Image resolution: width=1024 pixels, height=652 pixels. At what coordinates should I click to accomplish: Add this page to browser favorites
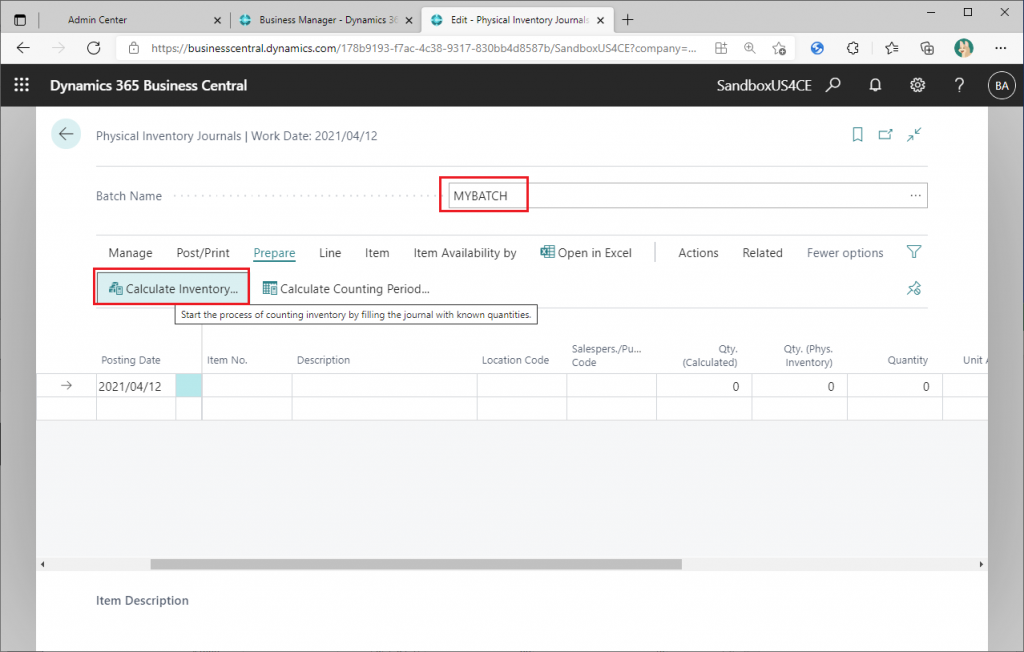(x=778, y=48)
